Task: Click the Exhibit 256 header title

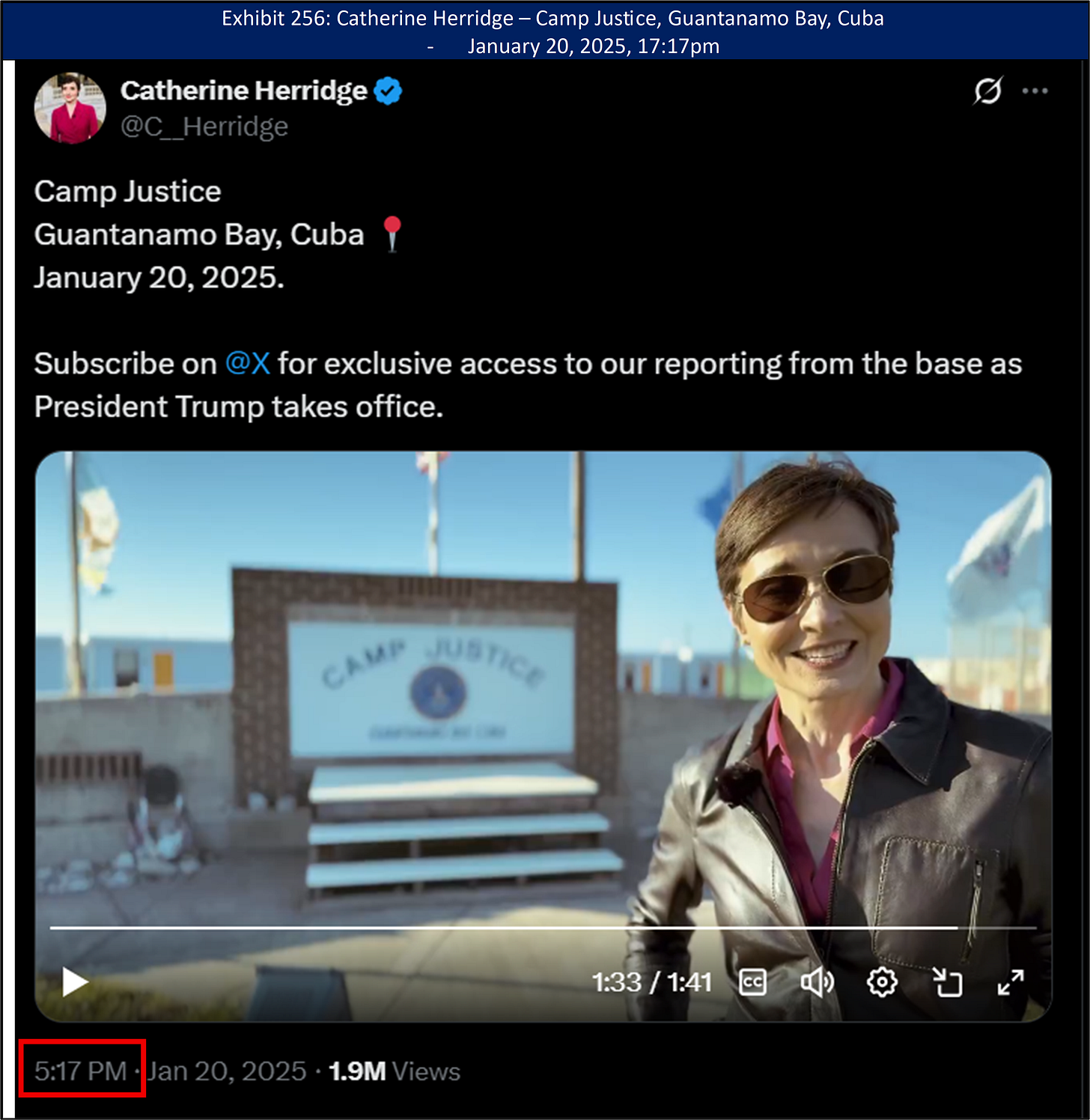Action: [552, 19]
